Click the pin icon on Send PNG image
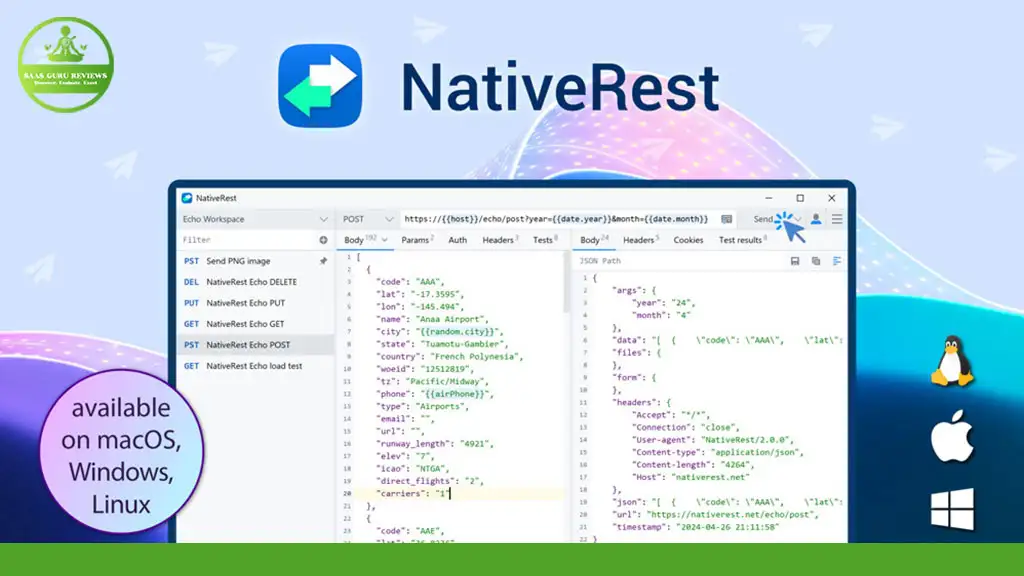The image size is (1024, 576). click(323, 261)
